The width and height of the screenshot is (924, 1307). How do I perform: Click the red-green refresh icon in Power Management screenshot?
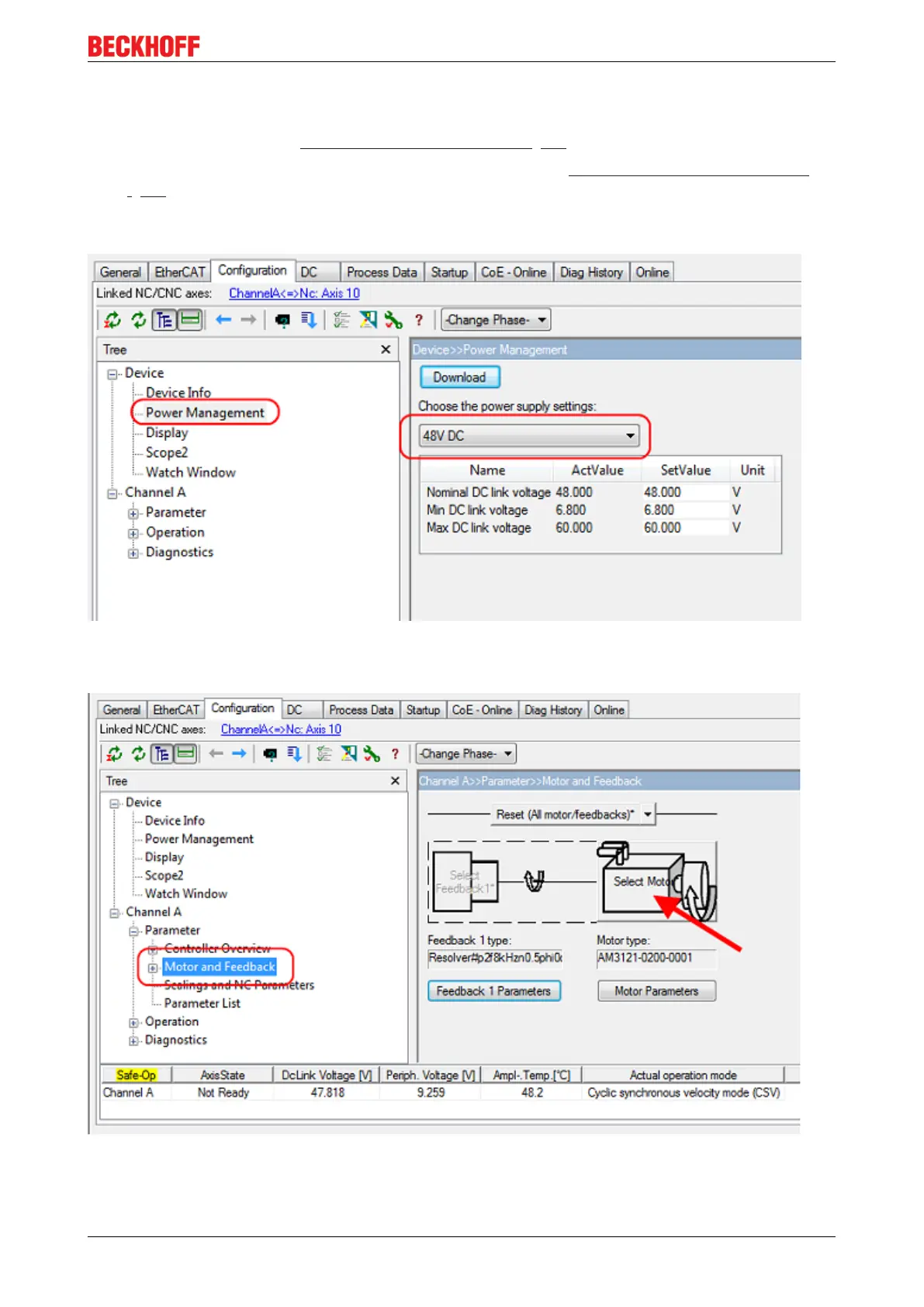112,320
